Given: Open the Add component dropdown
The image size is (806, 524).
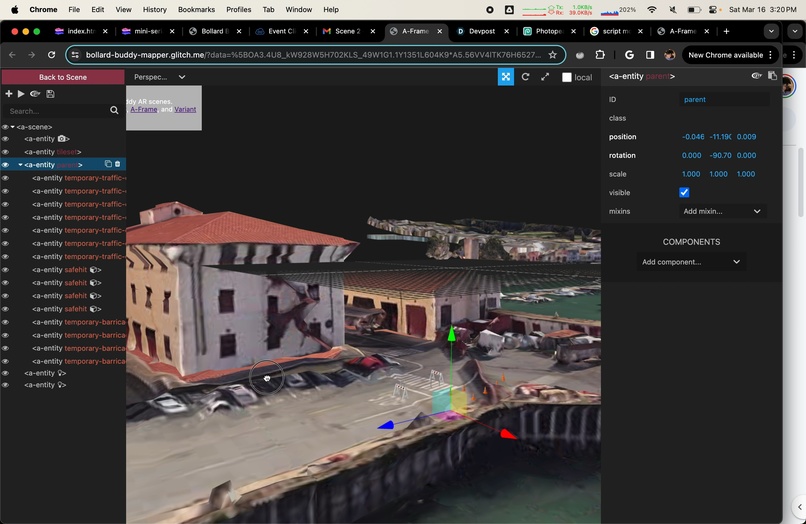Looking at the screenshot, I should tap(691, 262).
